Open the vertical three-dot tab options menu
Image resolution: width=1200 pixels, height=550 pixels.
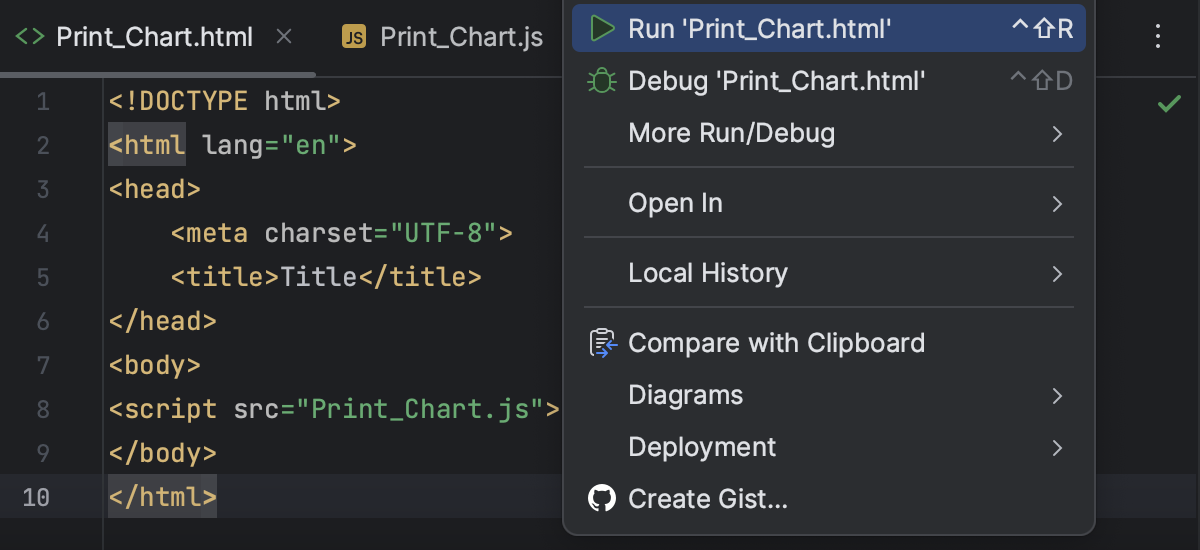point(1158,38)
